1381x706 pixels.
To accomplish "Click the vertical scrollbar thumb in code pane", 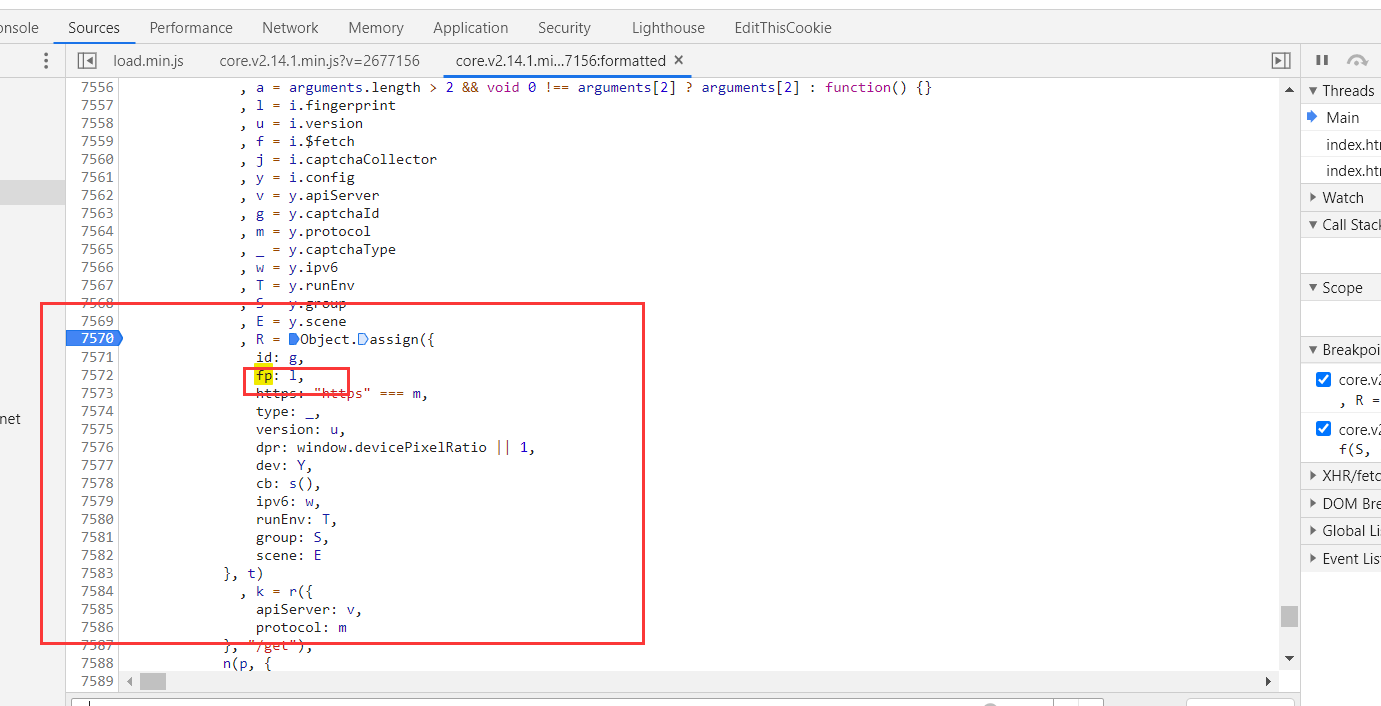I will (x=1289, y=616).
